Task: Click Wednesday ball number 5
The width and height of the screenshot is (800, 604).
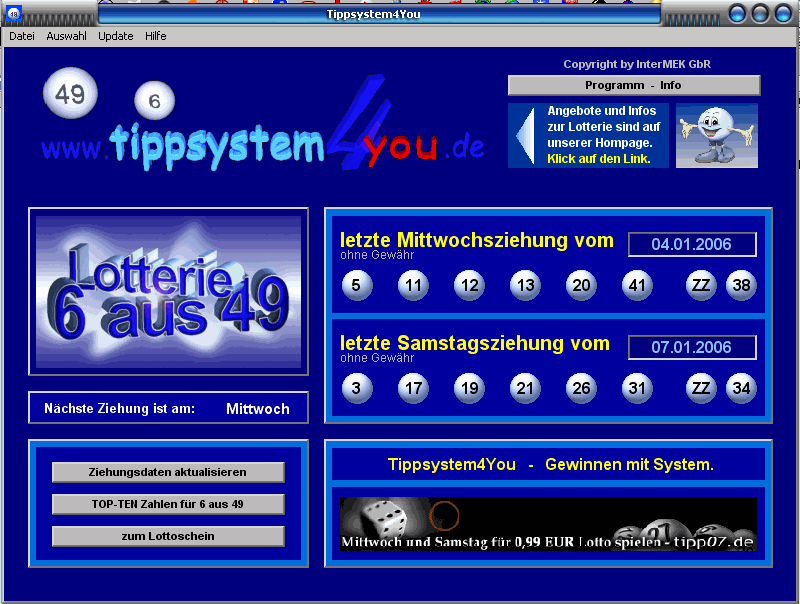Action: (357, 285)
